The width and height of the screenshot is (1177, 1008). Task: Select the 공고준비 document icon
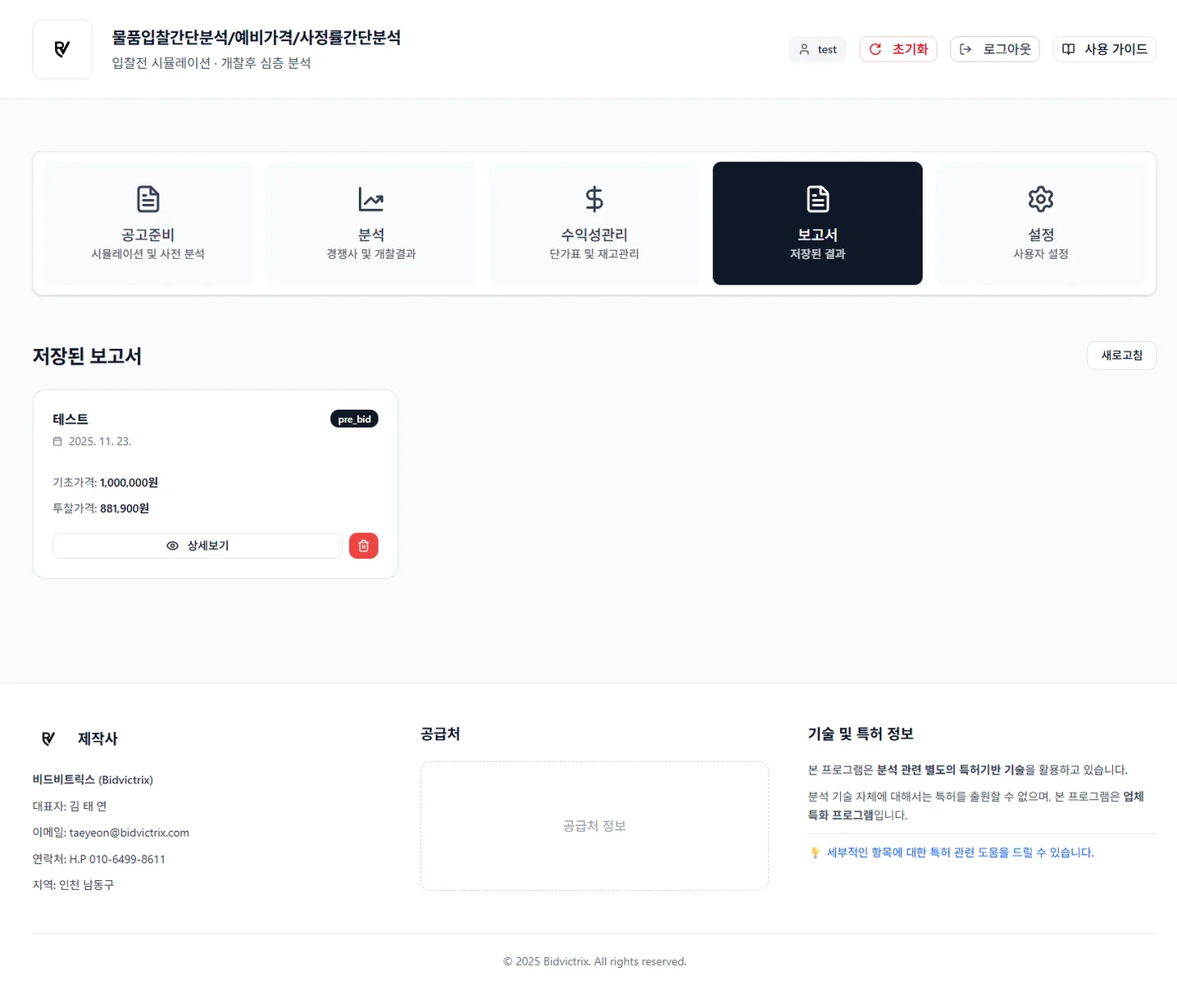click(148, 198)
